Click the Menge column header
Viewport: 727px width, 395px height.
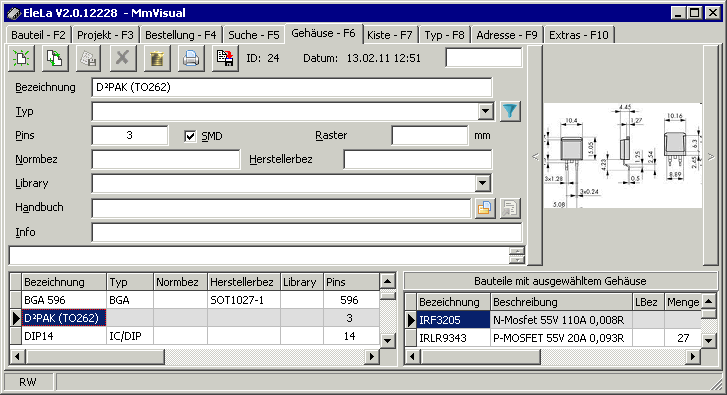(683, 302)
